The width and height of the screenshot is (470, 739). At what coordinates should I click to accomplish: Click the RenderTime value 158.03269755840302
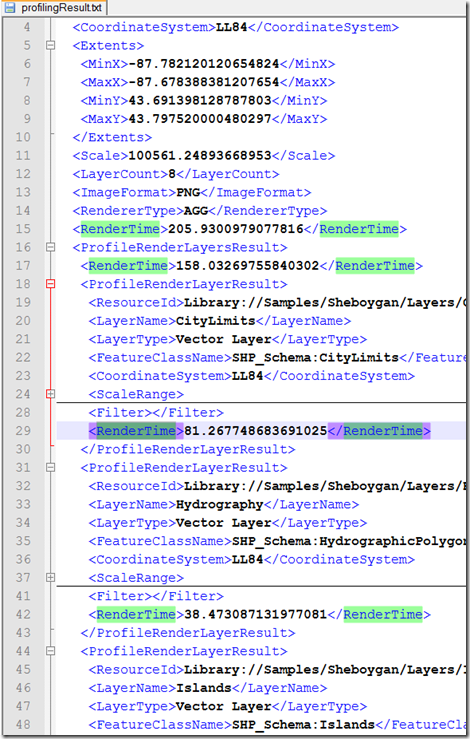pos(247,266)
